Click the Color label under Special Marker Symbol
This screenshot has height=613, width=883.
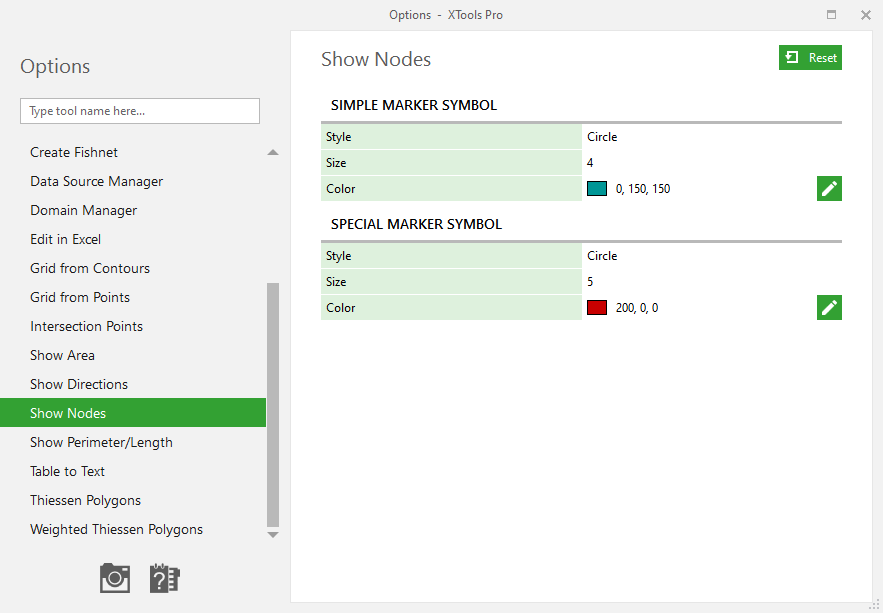[x=341, y=307]
